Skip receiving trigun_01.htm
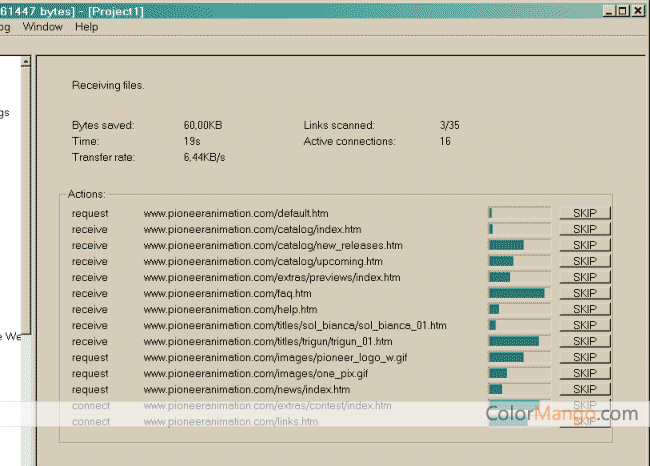 pos(584,341)
